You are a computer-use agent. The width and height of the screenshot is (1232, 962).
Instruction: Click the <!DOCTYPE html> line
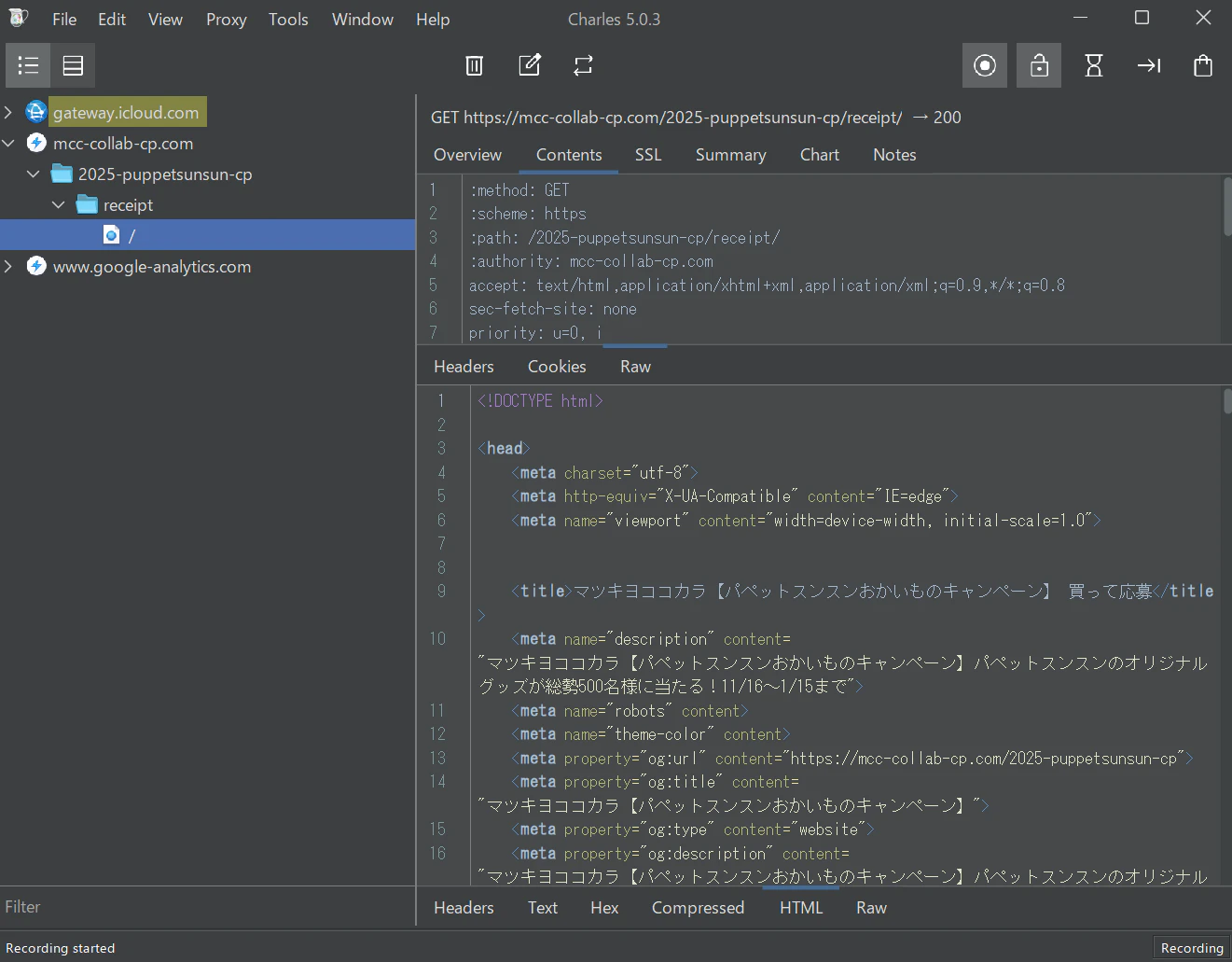click(x=541, y=401)
